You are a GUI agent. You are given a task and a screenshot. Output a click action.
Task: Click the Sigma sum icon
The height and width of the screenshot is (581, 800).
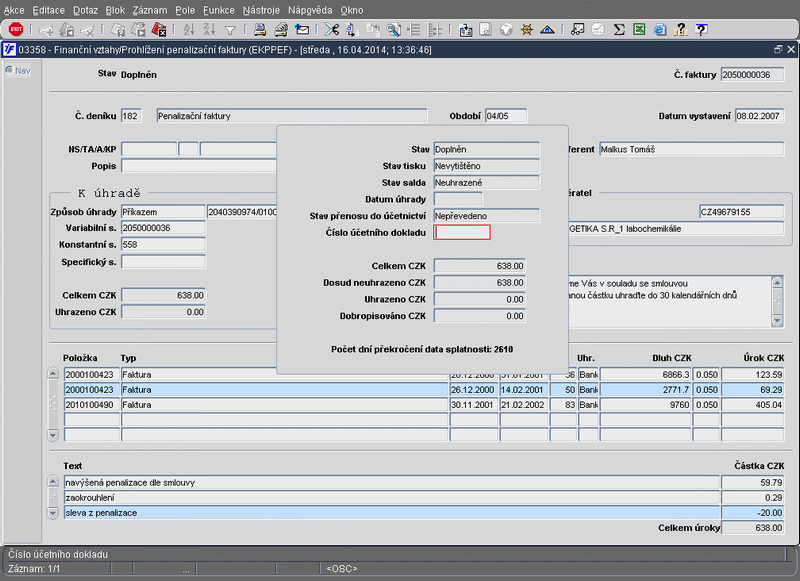click(x=619, y=30)
